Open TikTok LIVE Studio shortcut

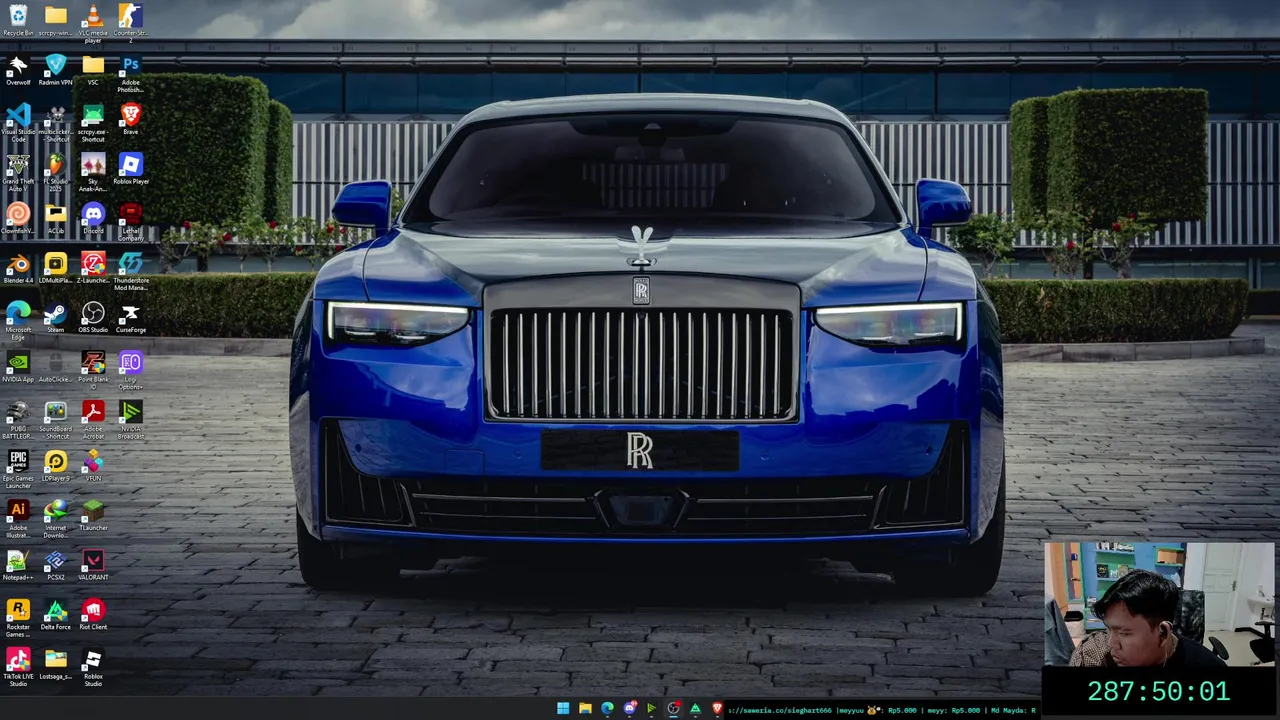[18, 667]
